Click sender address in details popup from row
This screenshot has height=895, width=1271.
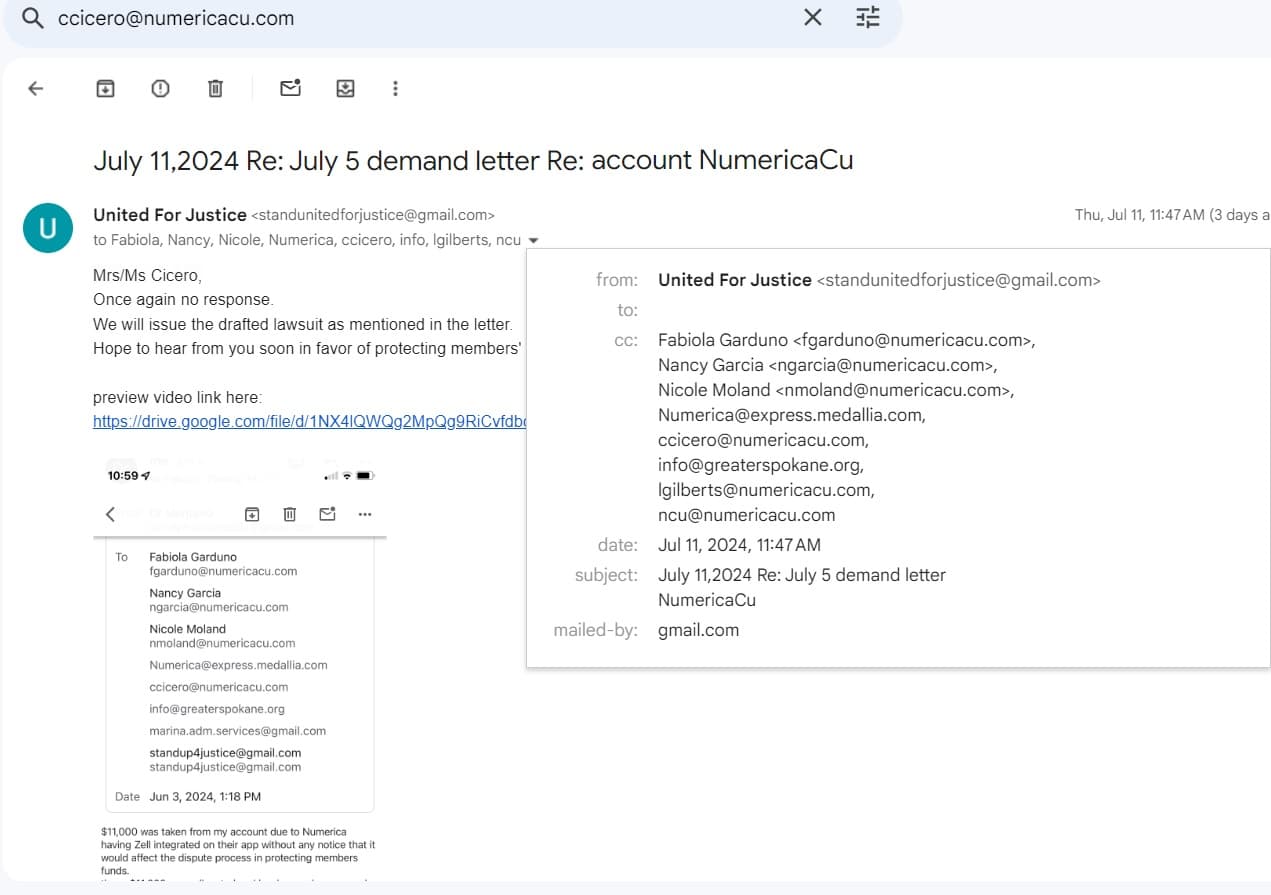click(958, 280)
